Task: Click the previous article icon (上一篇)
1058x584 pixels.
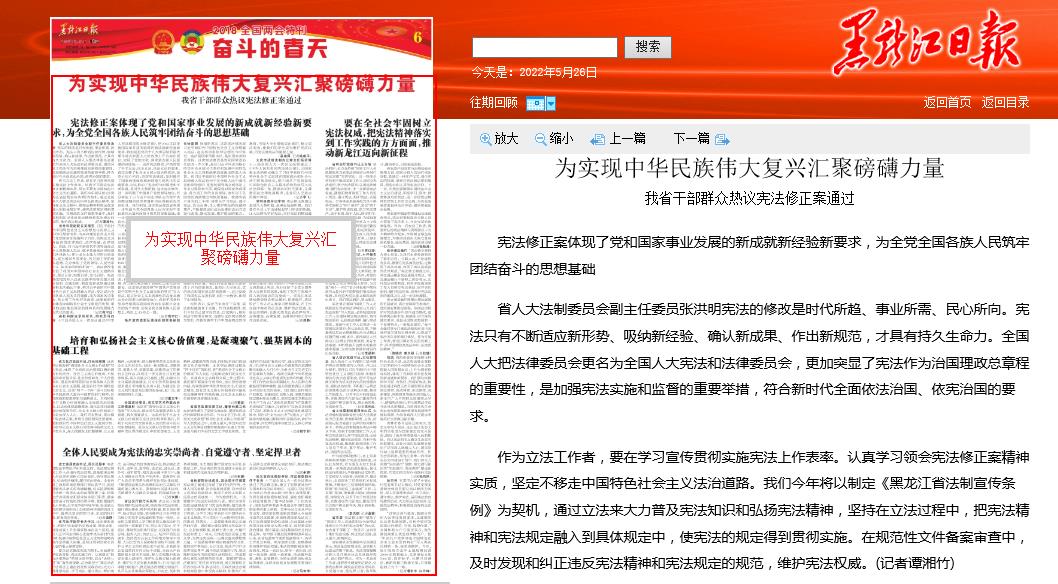Action: [x=598, y=139]
